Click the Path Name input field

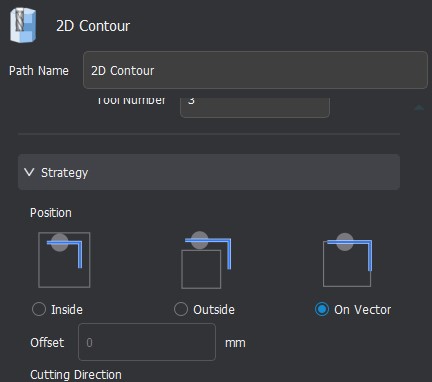pyautogui.click(x=255, y=70)
